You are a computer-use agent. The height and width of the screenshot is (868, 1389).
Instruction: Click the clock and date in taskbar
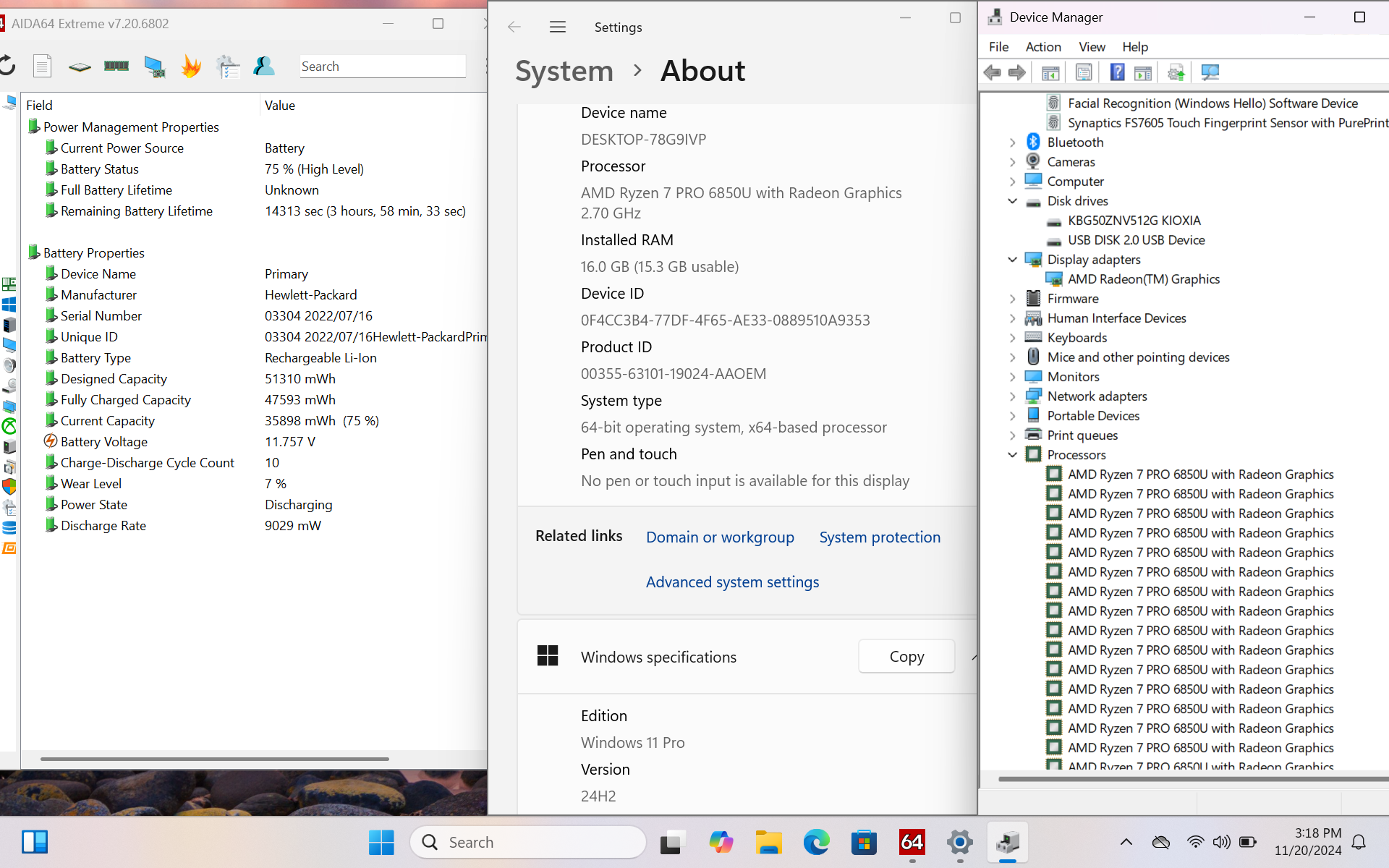1308,842
